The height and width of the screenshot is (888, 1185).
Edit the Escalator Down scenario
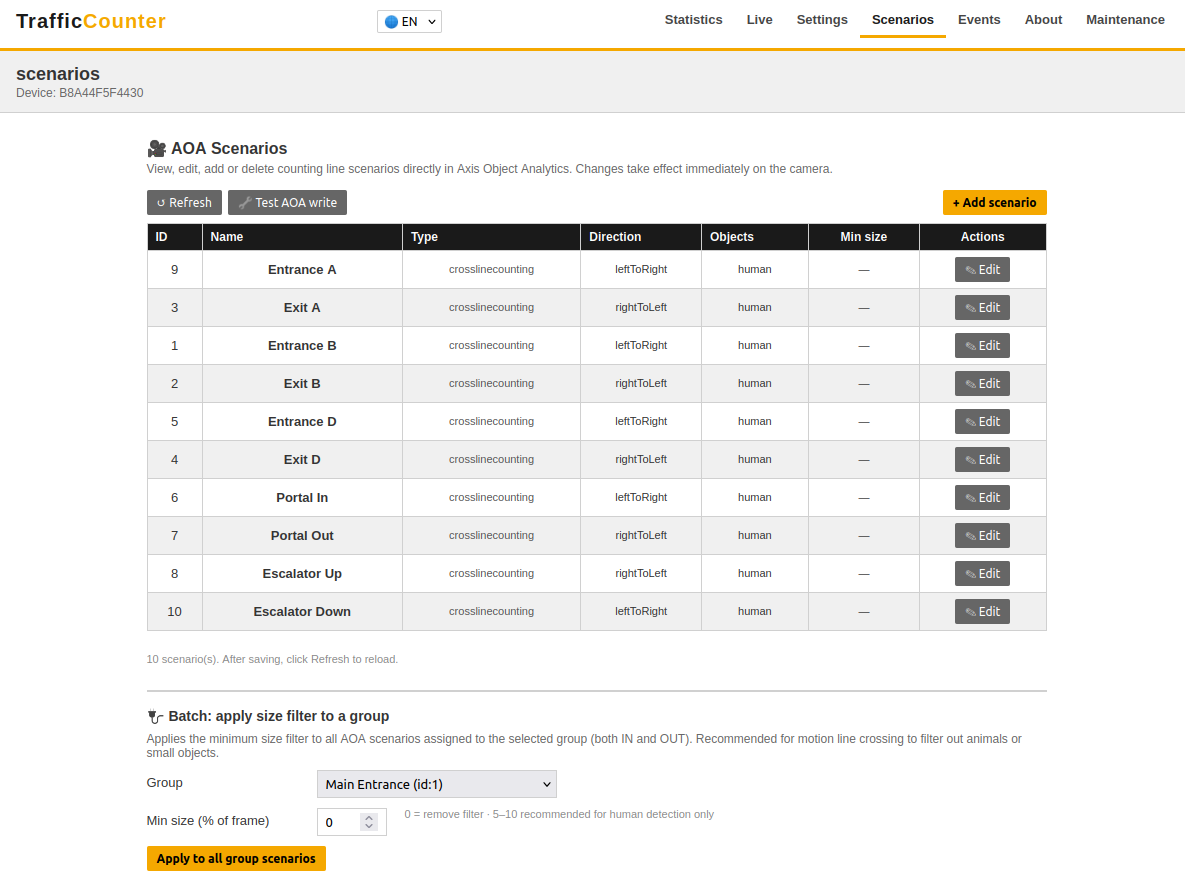(982, 611)
